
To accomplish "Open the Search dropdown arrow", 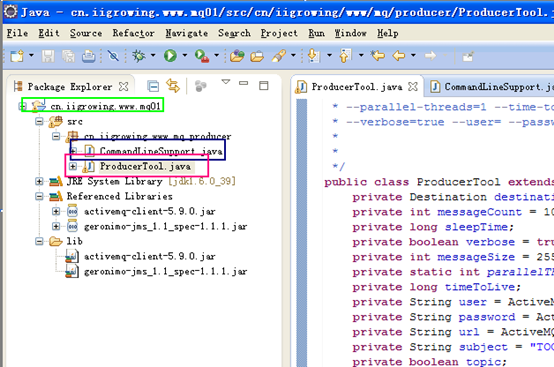I will tap(293, 55).
